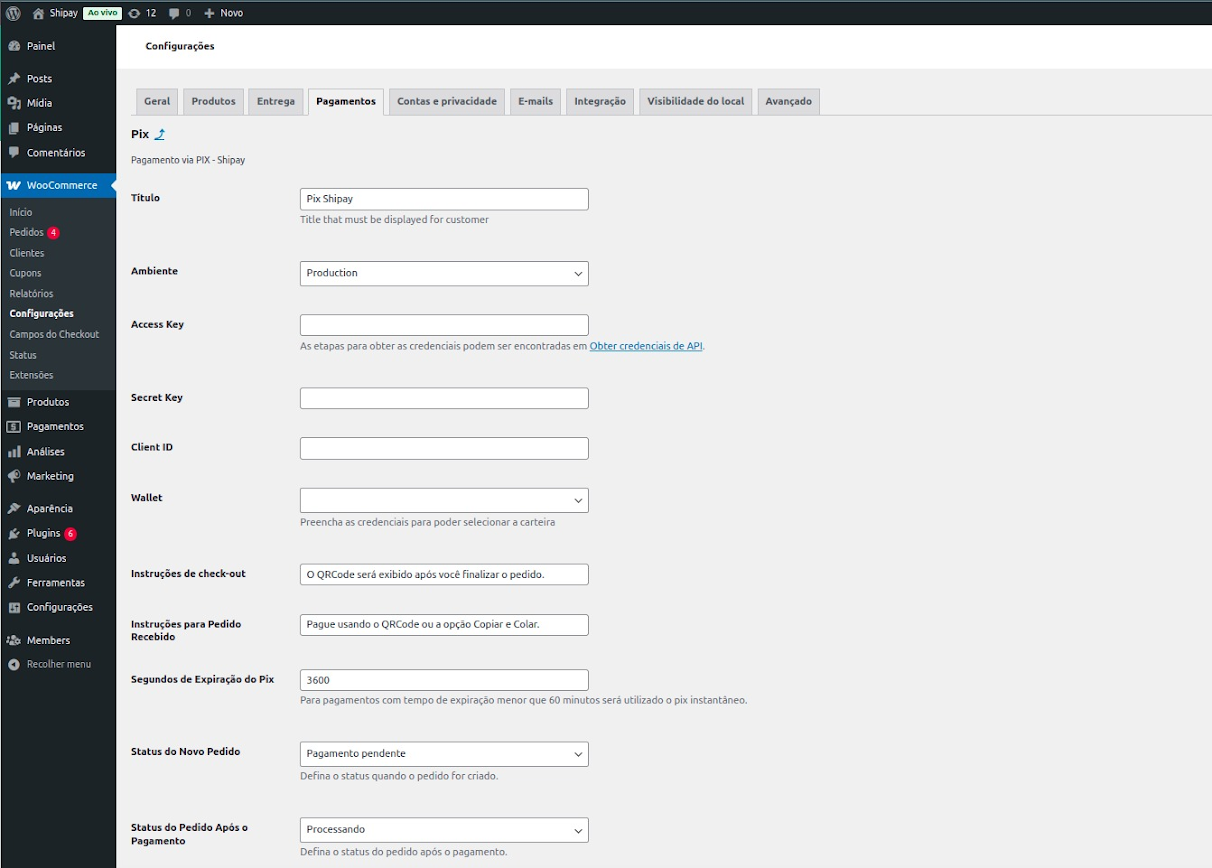
Task: Open the Pedidos submenu item
Action: coord(27,233)
